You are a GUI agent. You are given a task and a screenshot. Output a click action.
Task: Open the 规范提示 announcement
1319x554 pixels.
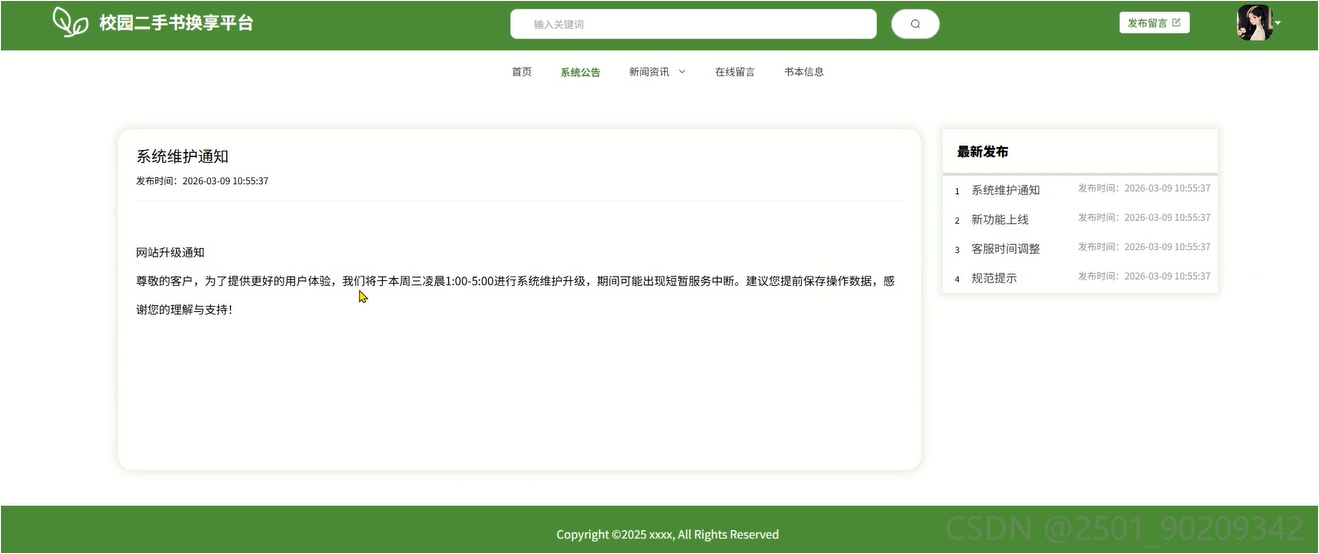[994, 278]
